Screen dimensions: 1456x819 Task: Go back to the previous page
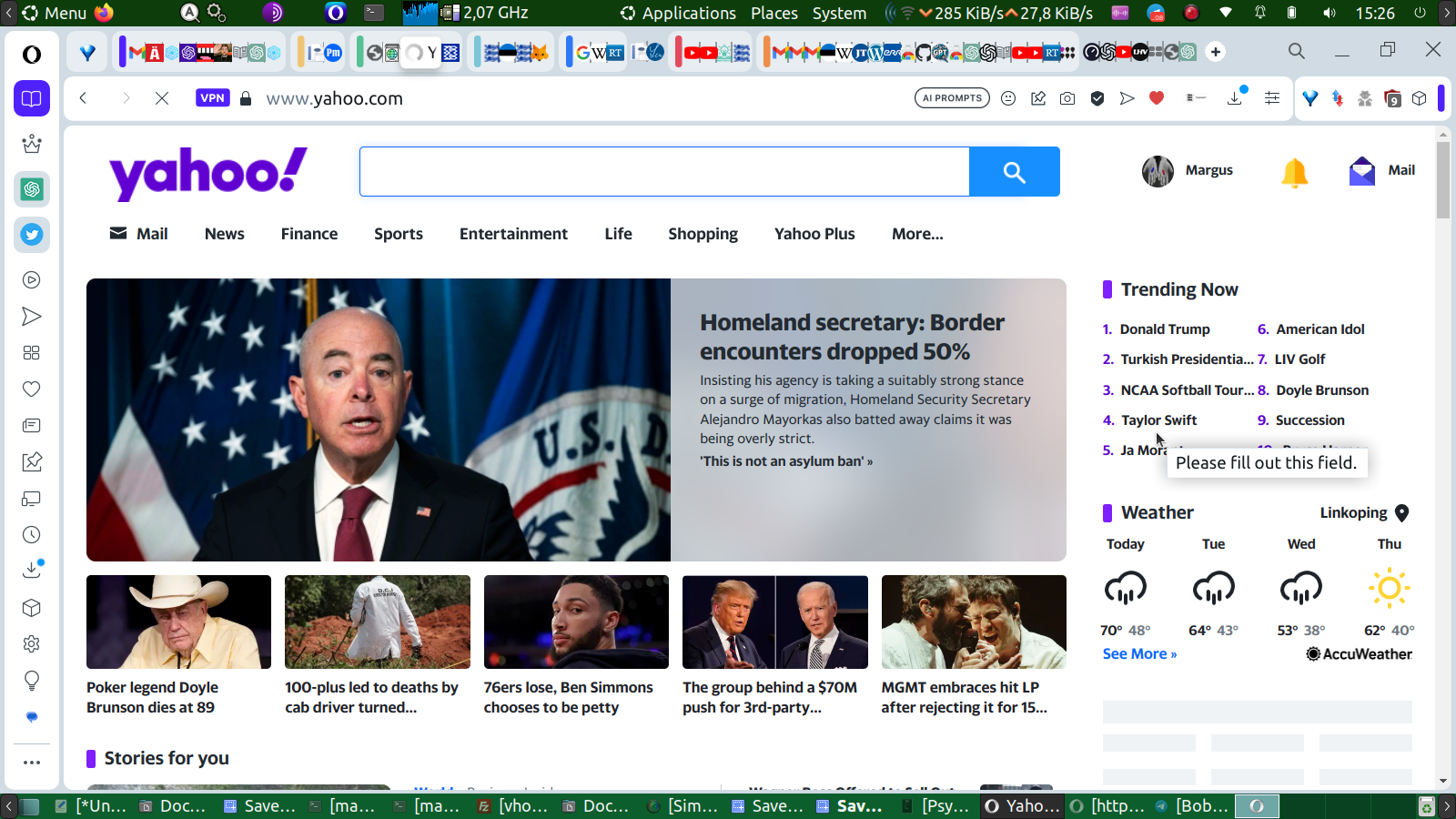point(83,98)
